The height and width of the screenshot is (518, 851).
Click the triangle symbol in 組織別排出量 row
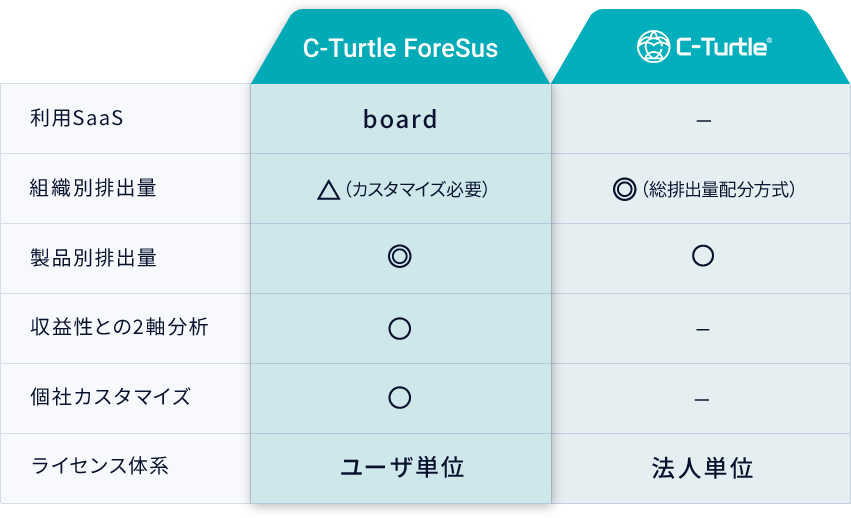[328, 189]
